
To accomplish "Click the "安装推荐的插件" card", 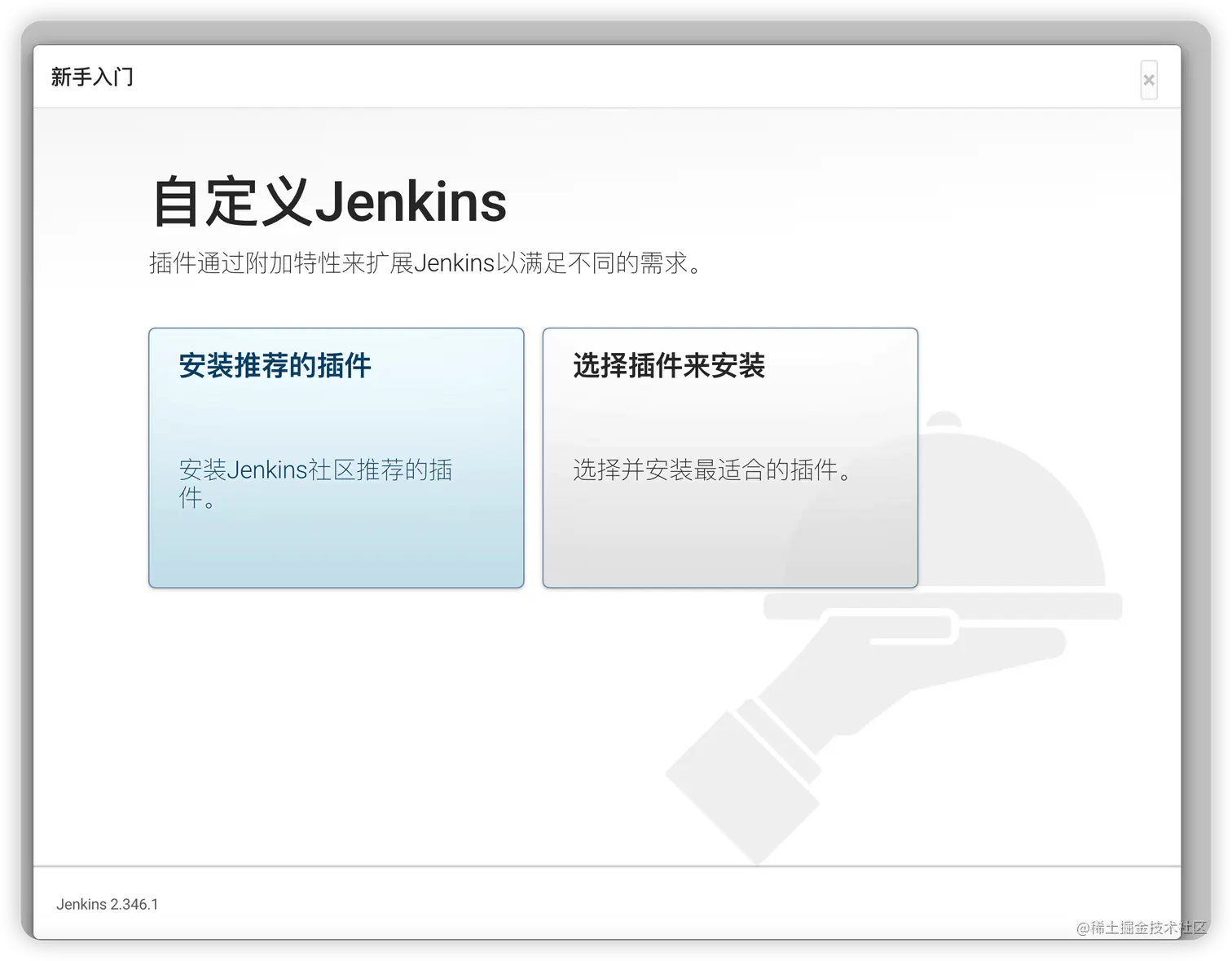I will click(x=336, y=457).
